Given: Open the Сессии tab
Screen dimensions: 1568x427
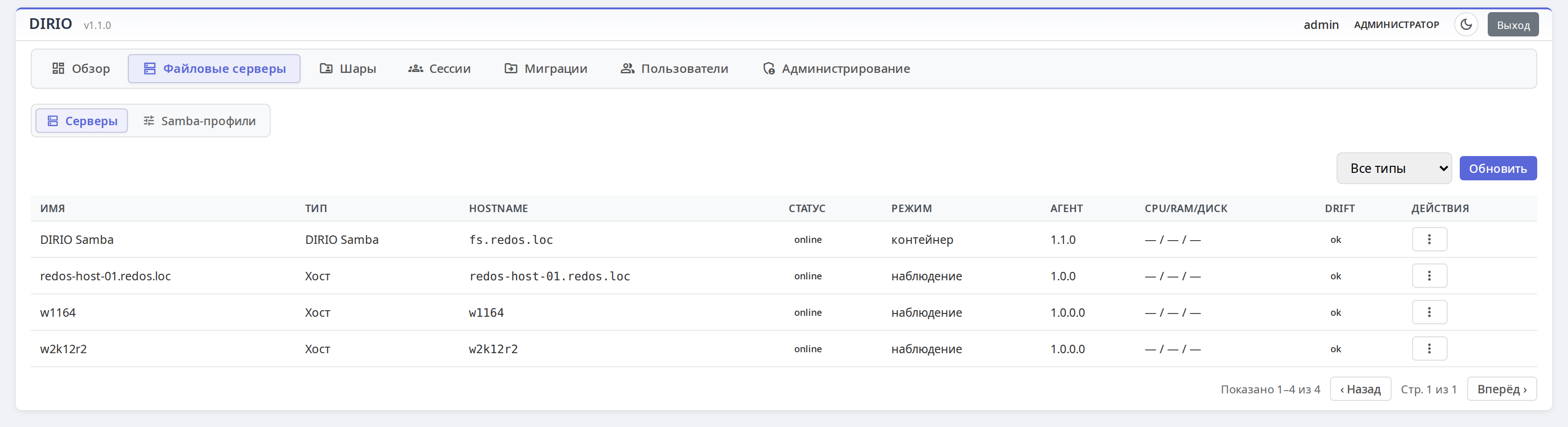Looking at the screenshot, I should pyautogui.click(x=440, y=68).
